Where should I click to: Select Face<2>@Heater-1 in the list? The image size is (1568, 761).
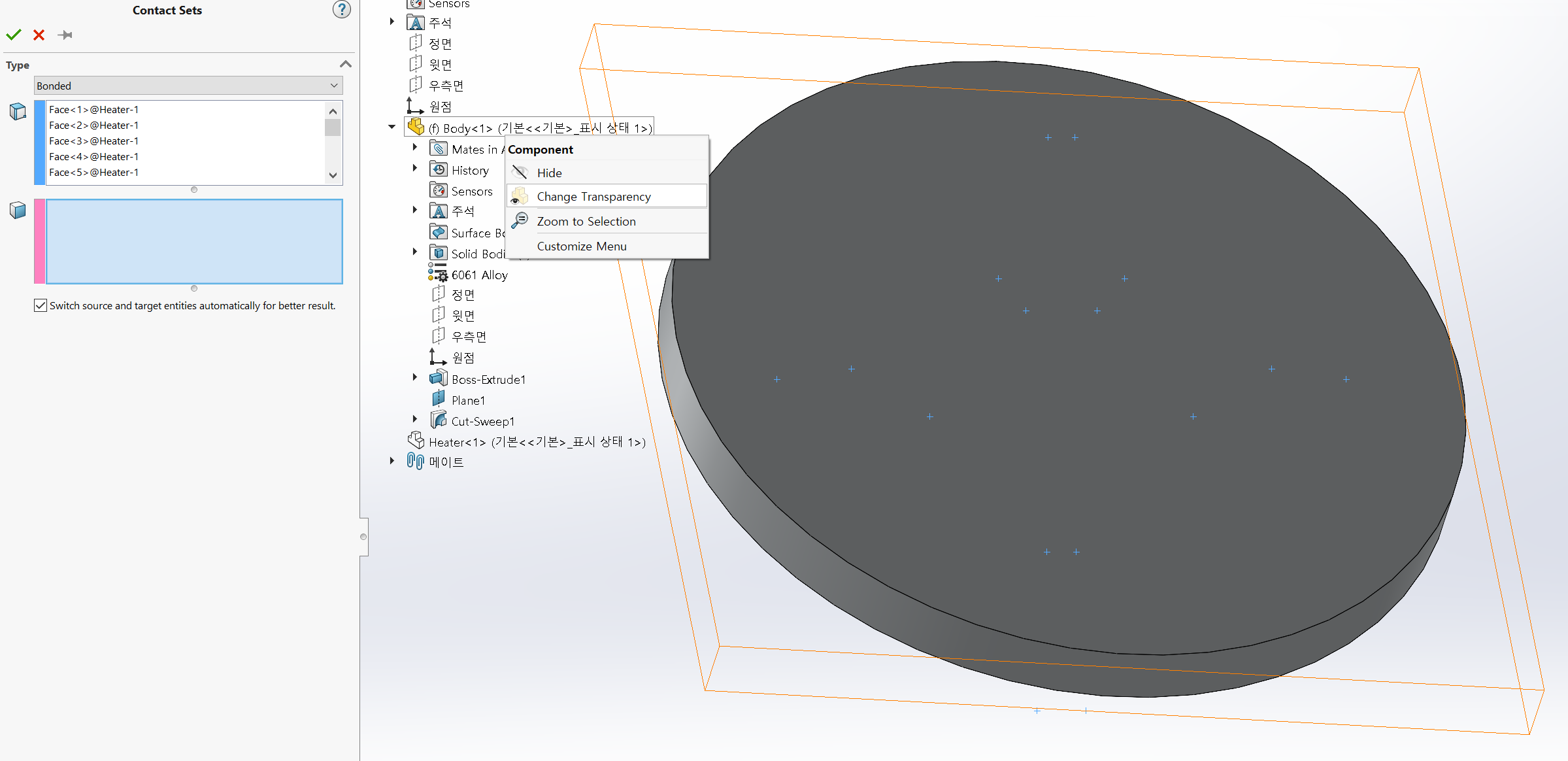tap(93, 126)
